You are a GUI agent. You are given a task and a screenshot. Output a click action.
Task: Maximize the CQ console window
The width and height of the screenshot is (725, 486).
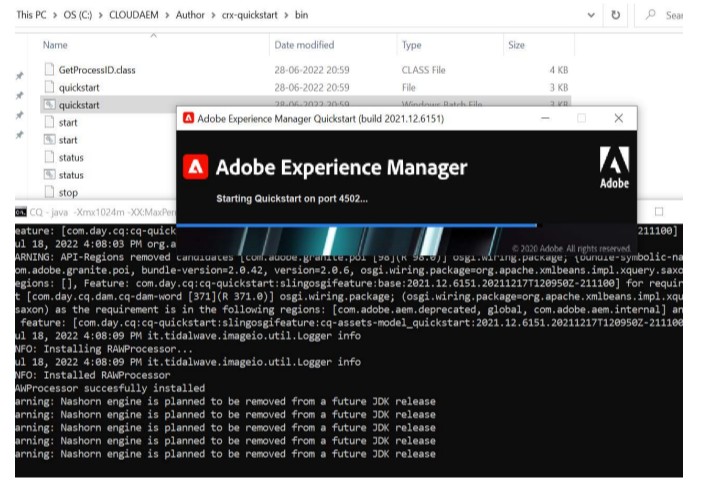pos(659,212)
